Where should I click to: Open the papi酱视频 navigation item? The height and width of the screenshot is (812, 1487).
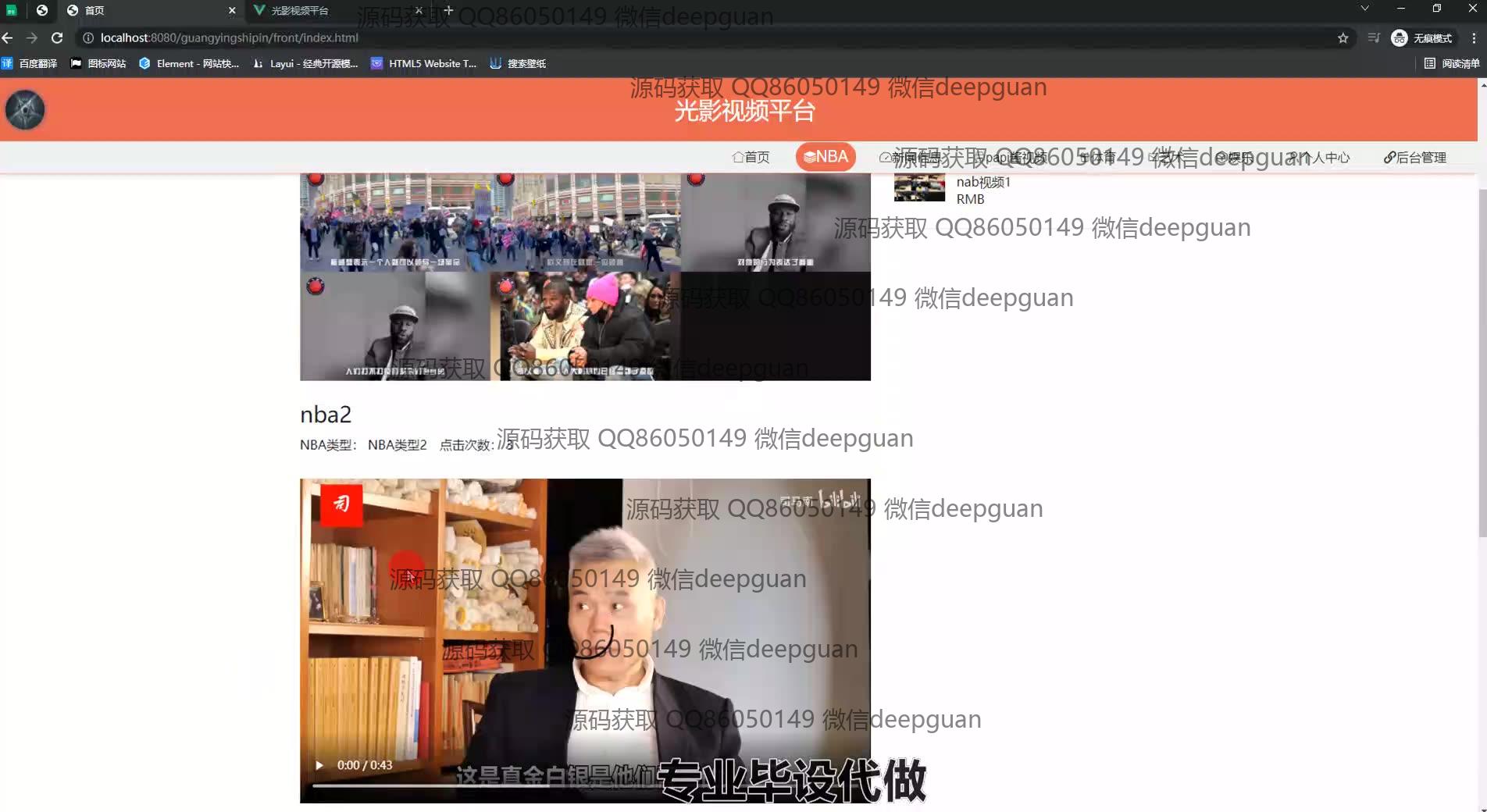coord(1011,157)
